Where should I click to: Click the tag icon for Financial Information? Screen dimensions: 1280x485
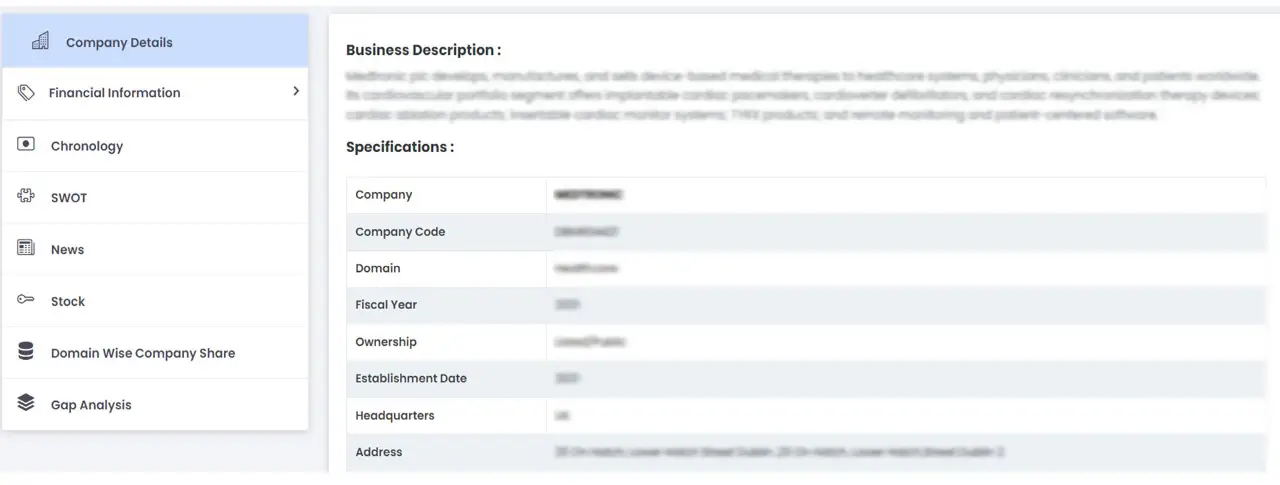click(x=26, y=93)
